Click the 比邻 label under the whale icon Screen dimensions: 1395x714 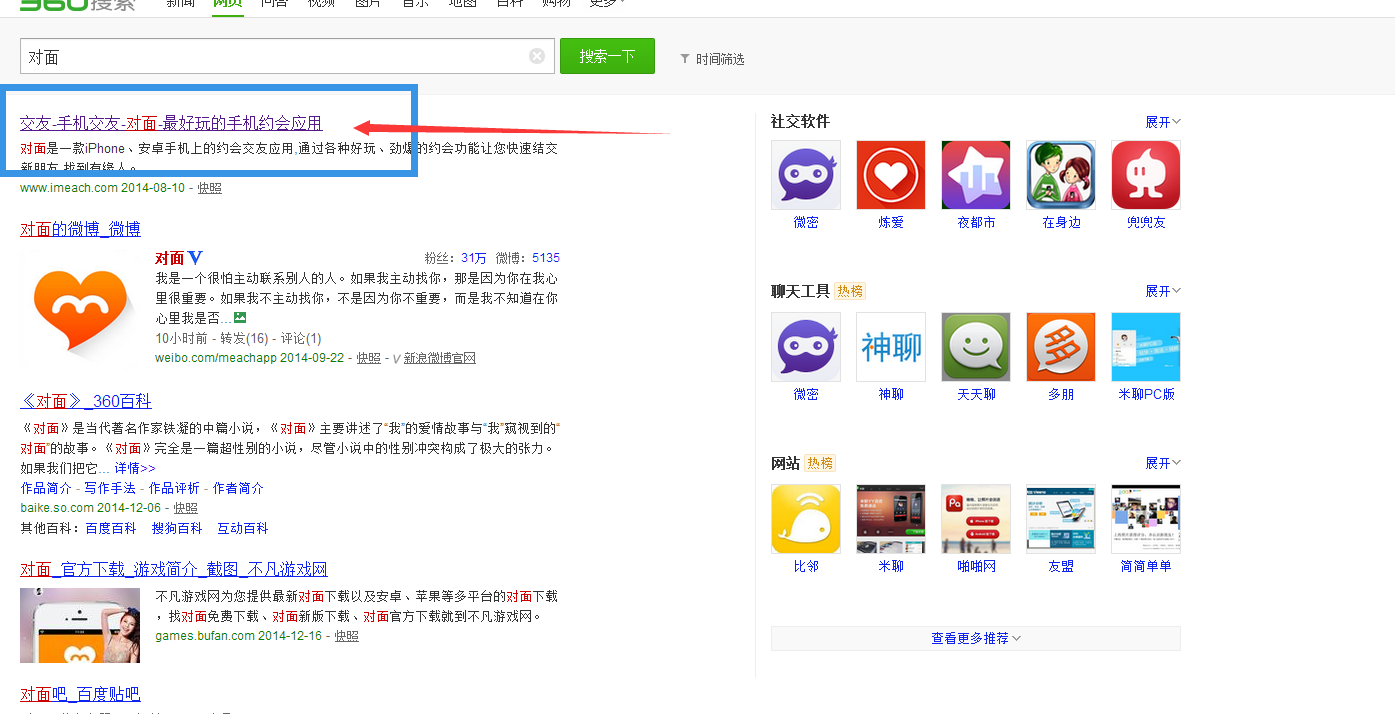[806, 566]
